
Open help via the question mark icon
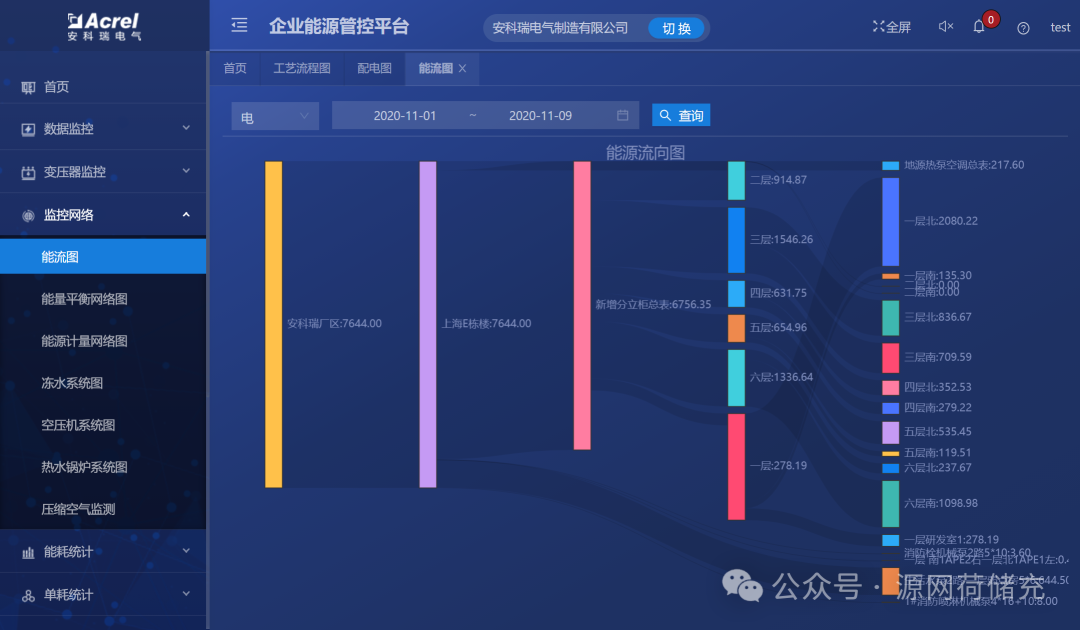[1022, 28]
